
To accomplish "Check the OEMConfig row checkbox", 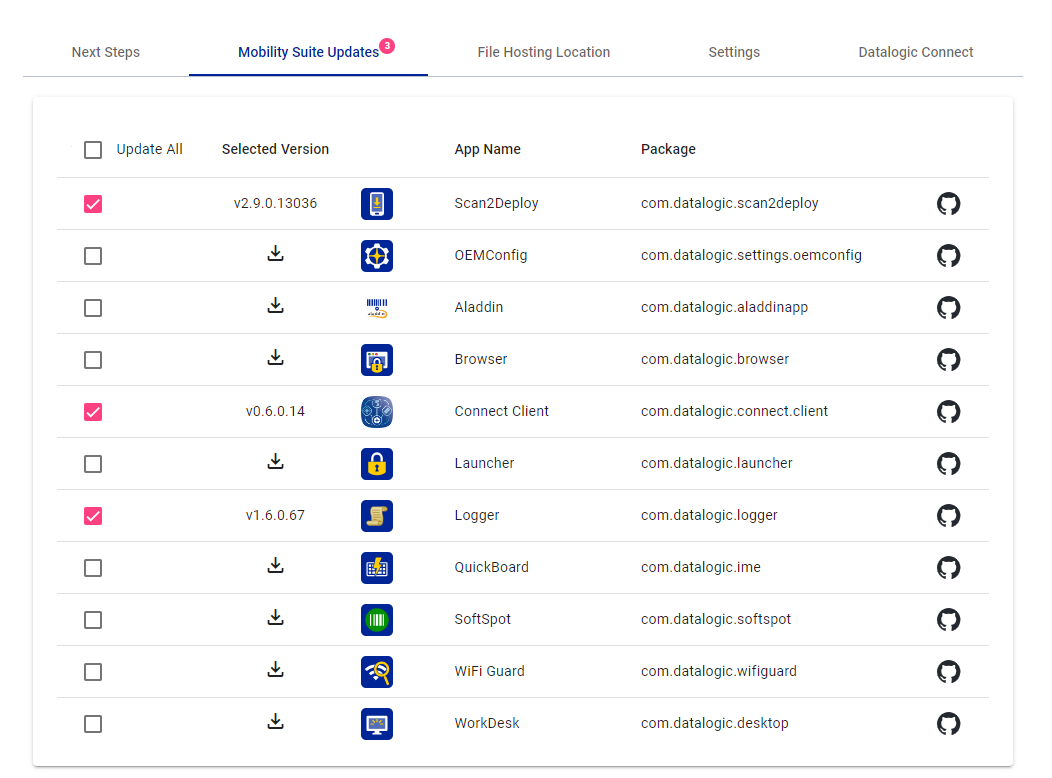I will 93,256.
